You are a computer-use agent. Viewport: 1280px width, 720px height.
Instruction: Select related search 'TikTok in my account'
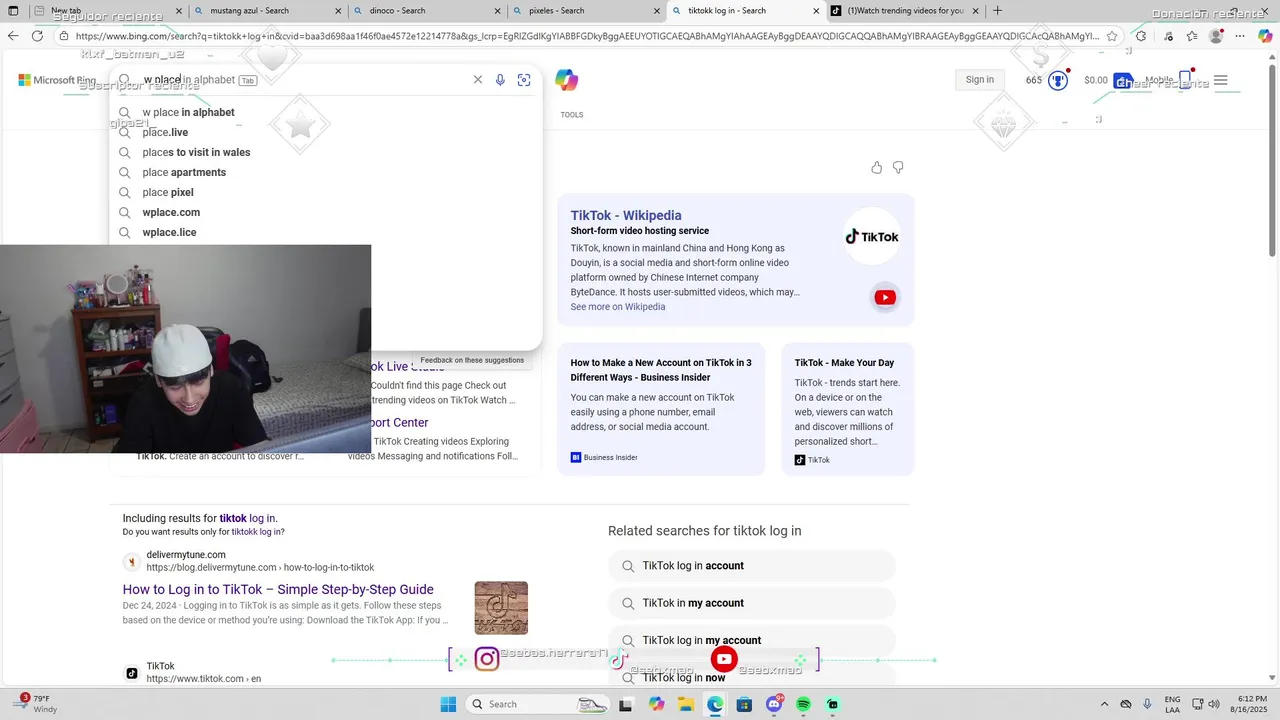click(x=752, y=603)
